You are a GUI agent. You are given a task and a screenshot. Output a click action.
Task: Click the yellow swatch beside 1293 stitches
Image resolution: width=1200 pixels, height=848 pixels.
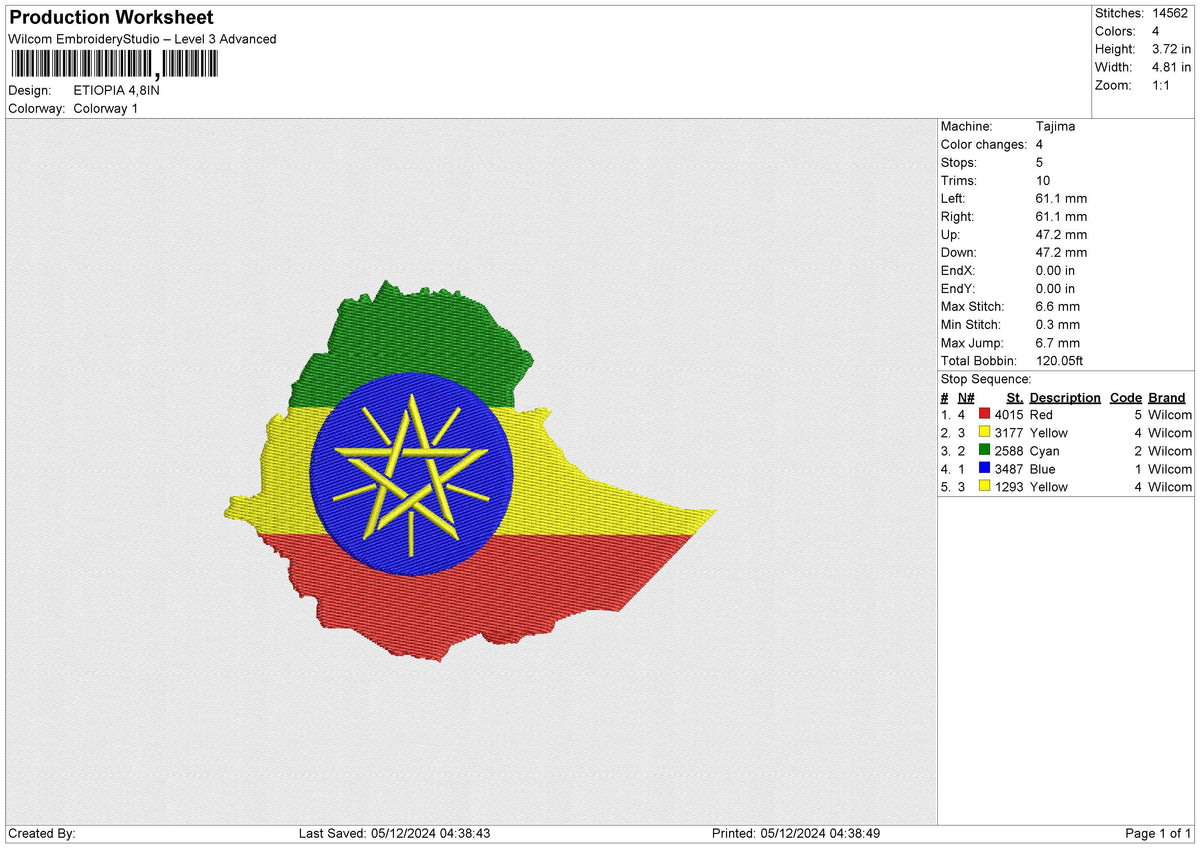(x=985, y=486)
